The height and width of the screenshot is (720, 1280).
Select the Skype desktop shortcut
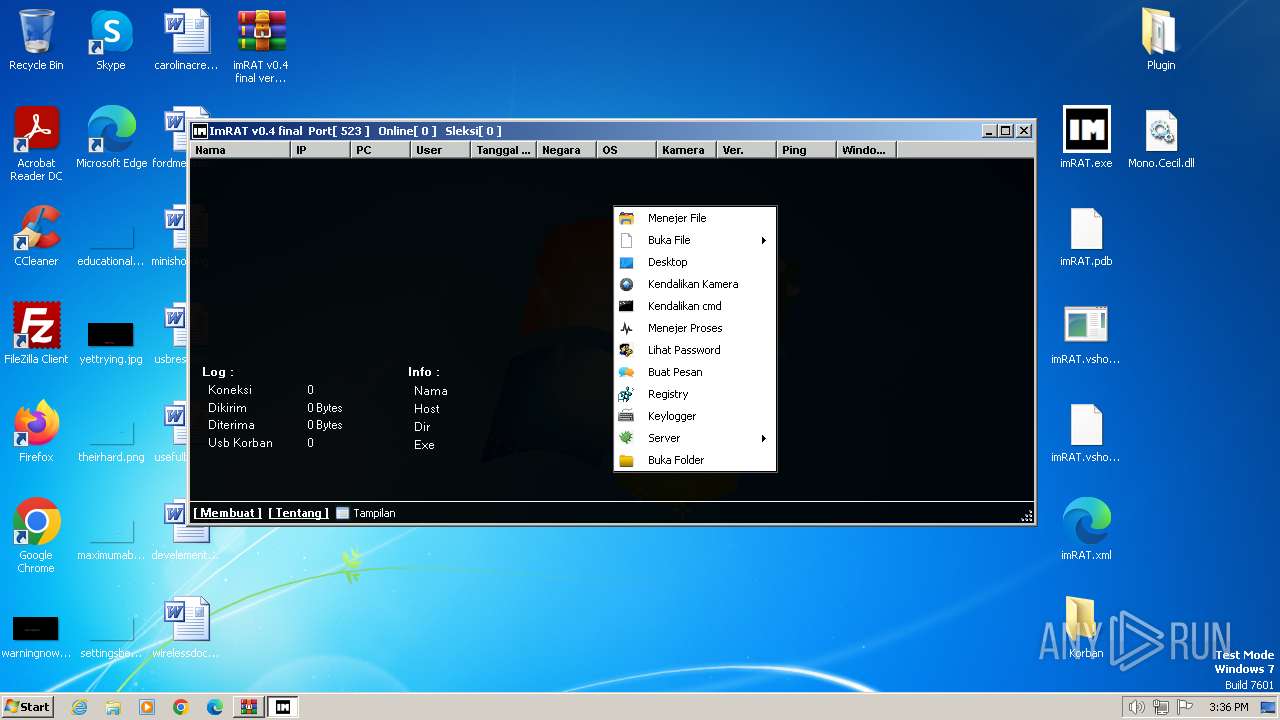tap(111, 40)
